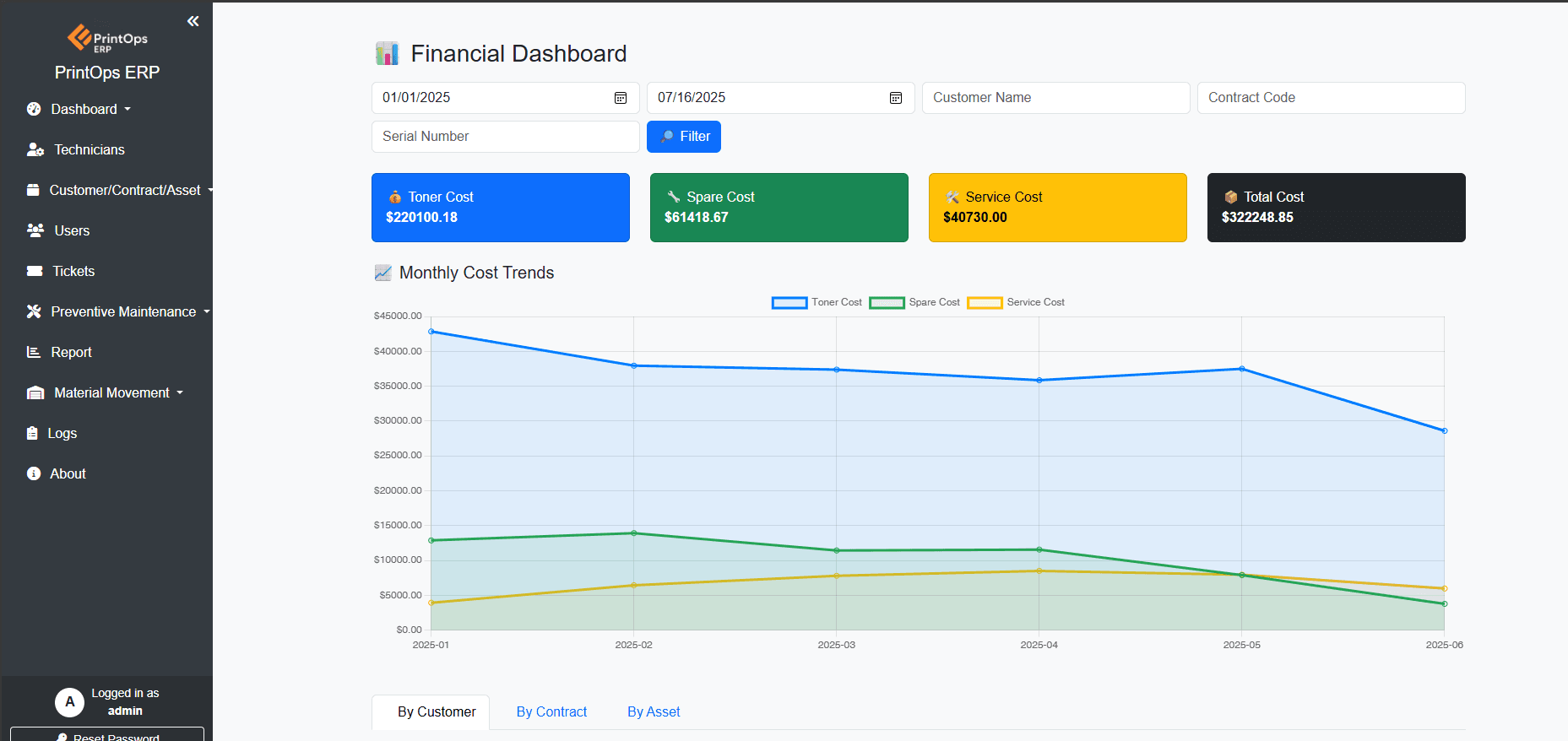Click the Report chart icon
The height and width of the screenshot is (741, 1568).
(34, 352)
